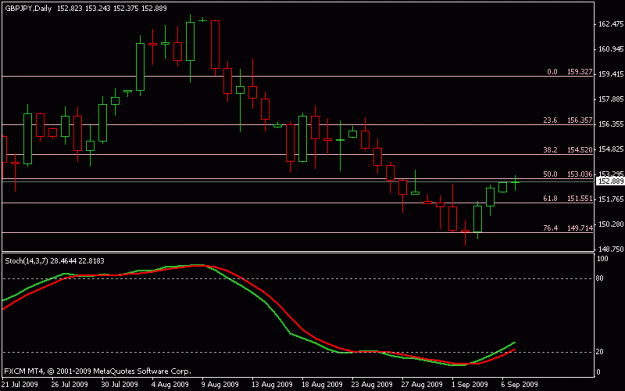Viewport: 625px width, 391px height.
Task: Select the 154.825 price axis label
Action: click(x=611, y=149)
